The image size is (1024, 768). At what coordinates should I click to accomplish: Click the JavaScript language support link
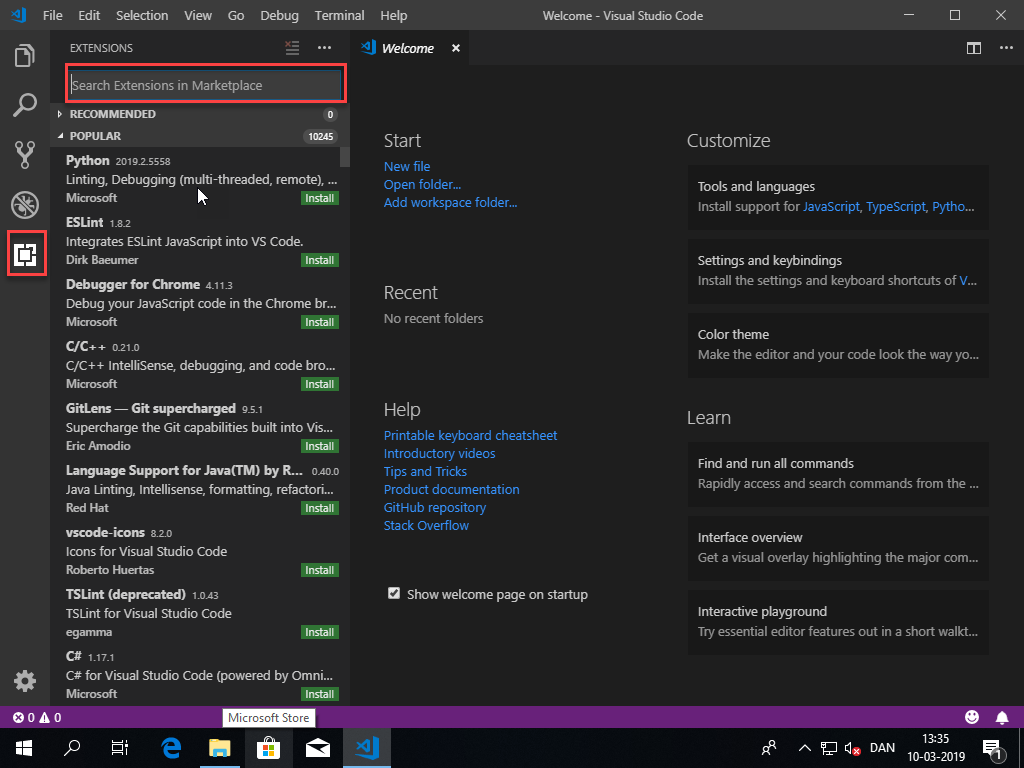point(831,207)
